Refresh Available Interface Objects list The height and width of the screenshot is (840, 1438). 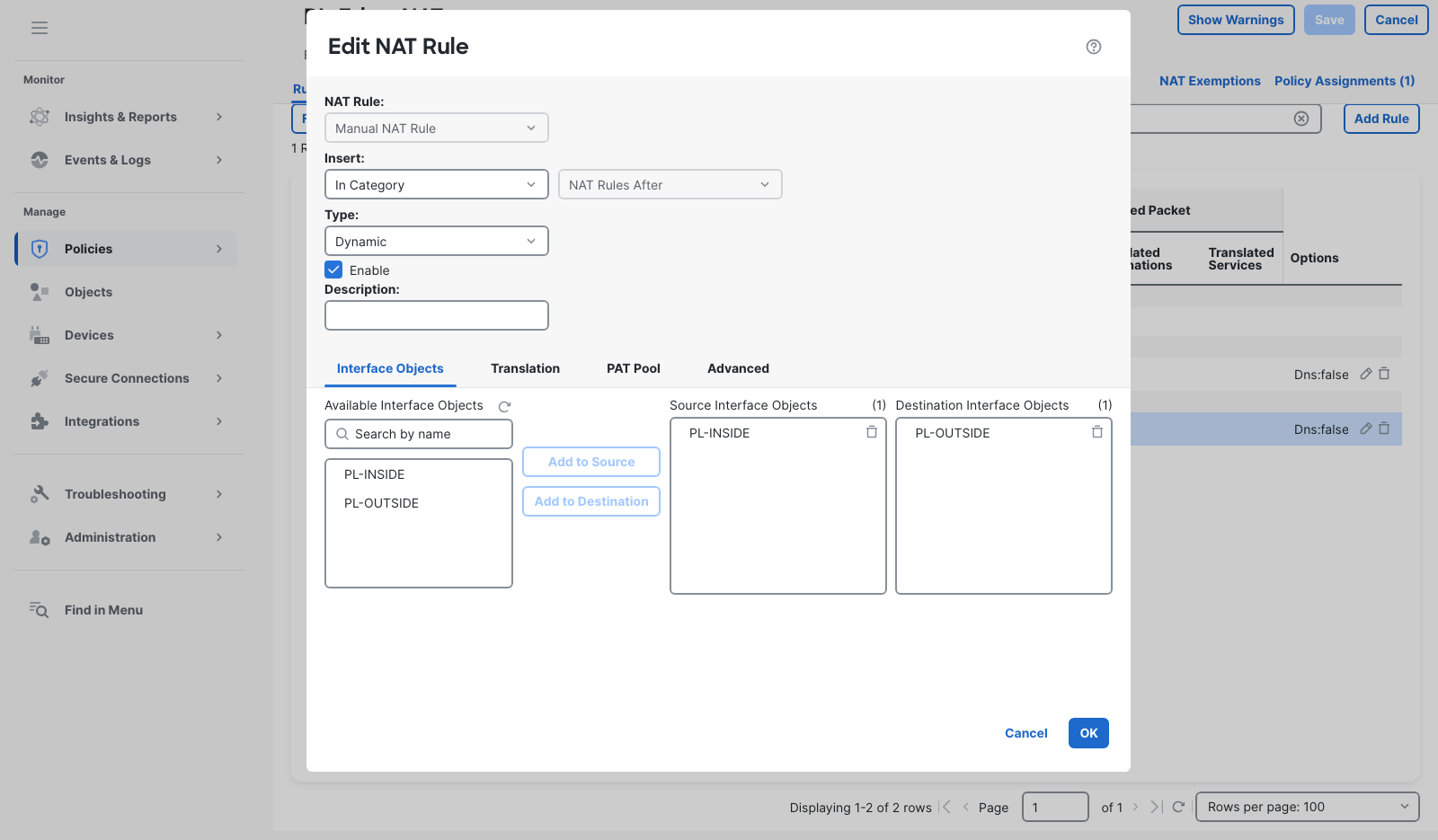504,406
